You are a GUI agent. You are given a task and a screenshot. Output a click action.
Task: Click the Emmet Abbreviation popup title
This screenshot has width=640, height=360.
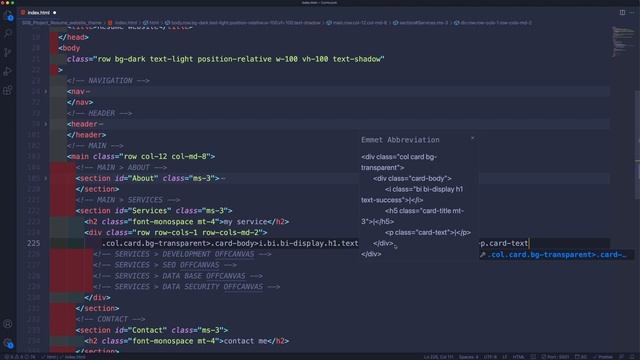[400, 140]
